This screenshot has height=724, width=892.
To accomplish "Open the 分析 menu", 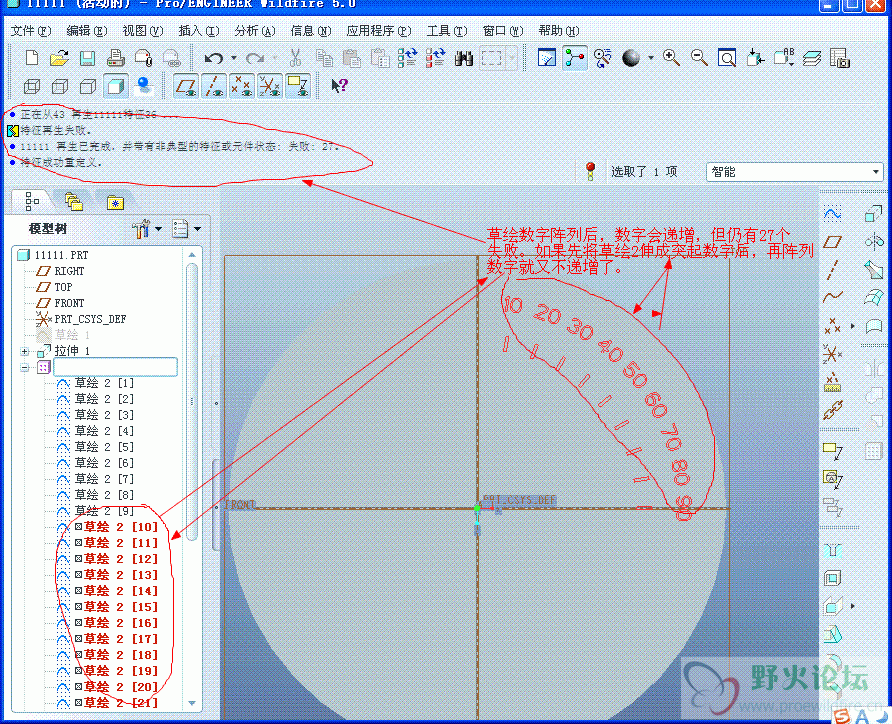I will [x=255, y=31].
